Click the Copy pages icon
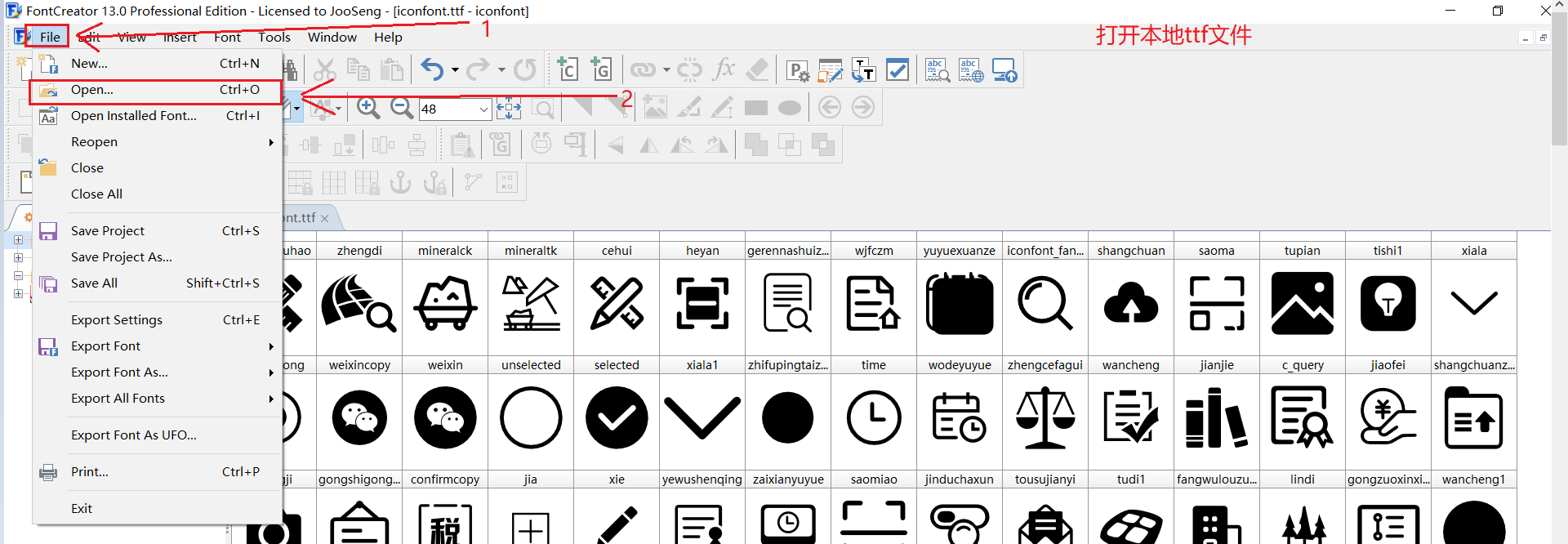 (358, 70)
